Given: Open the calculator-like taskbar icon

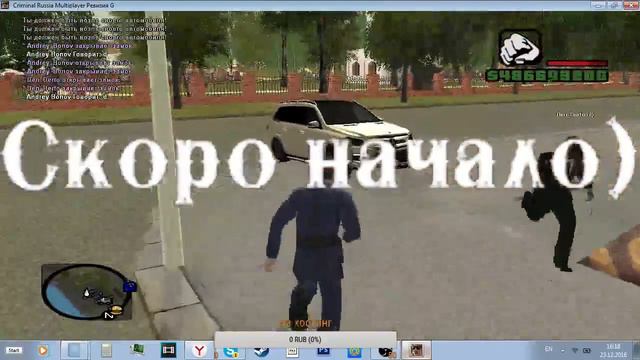Looking at the screenshot, I should coord(106,350).
